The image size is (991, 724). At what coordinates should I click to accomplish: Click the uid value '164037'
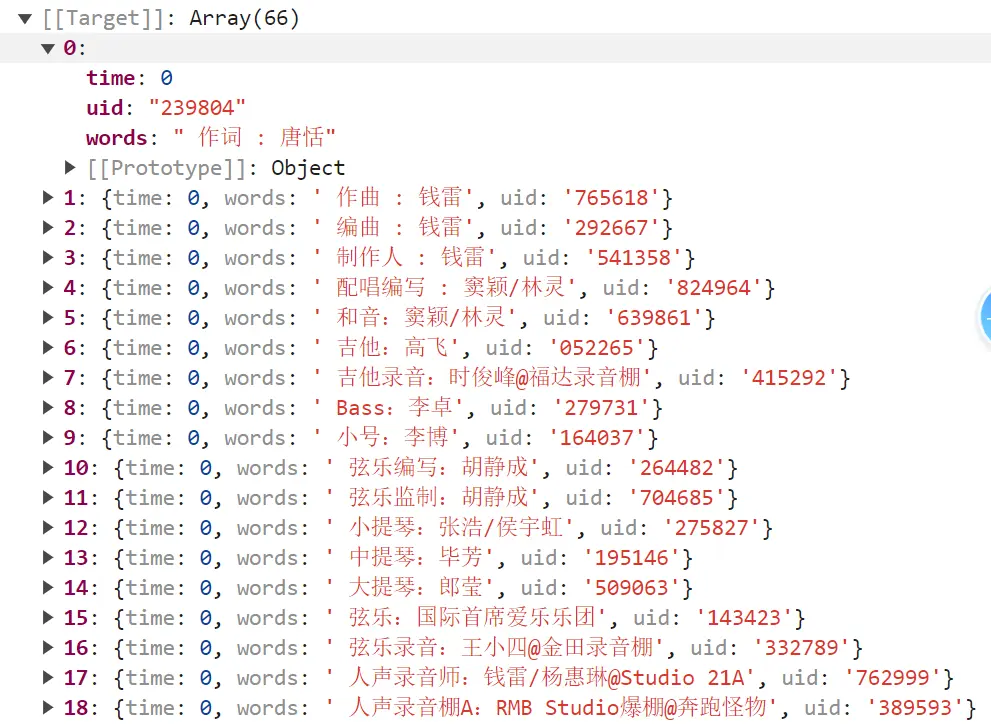pyautogui.click(x=597, y=438)
